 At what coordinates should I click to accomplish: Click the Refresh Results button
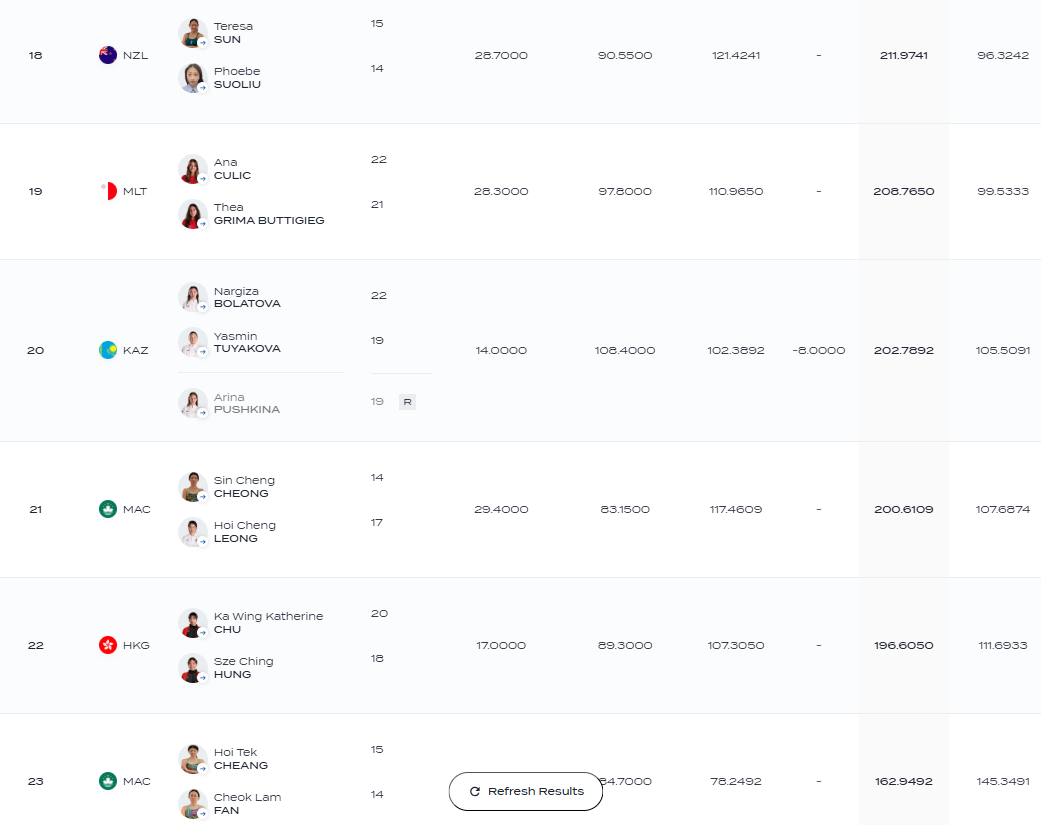pyautogui.click(x=526, y=791)
